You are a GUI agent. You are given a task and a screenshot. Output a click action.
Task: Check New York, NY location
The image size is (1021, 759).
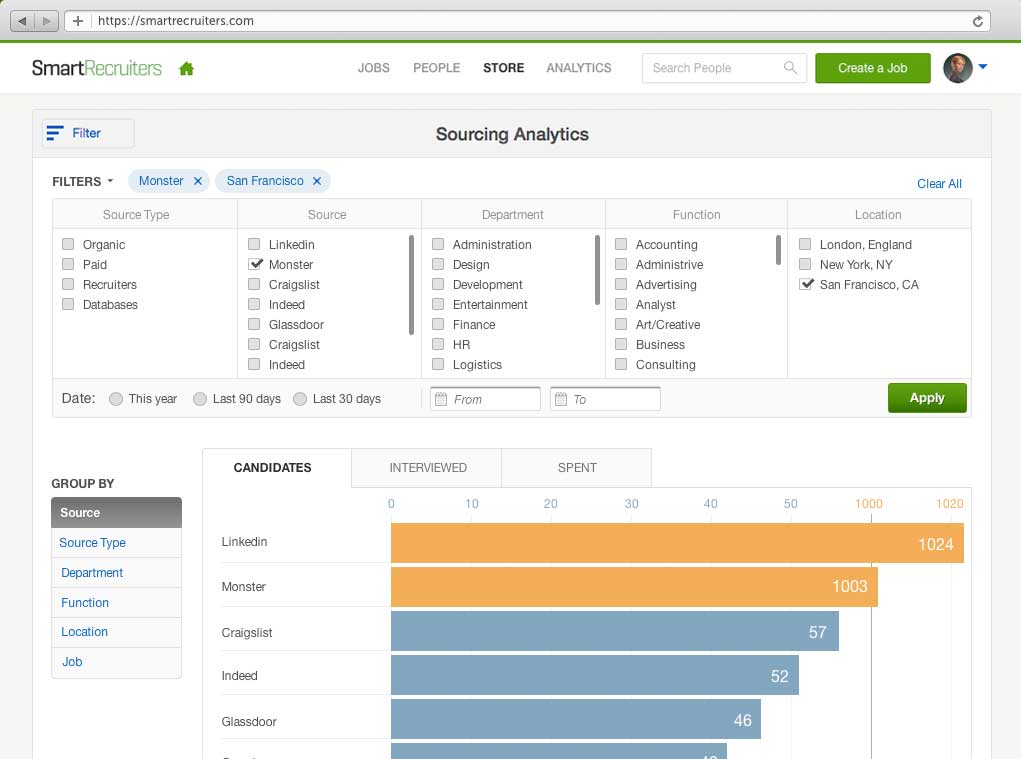[805, 264]
